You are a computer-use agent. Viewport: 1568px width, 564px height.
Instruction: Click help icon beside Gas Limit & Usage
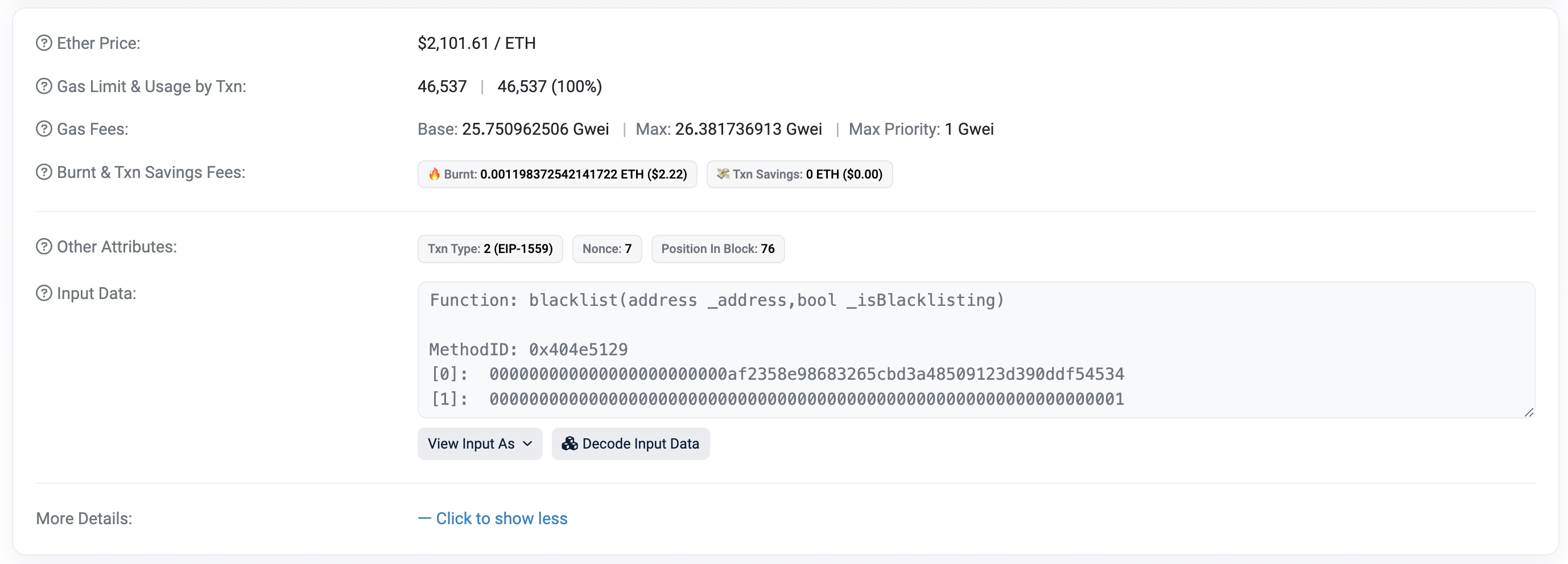click(44, 86)
